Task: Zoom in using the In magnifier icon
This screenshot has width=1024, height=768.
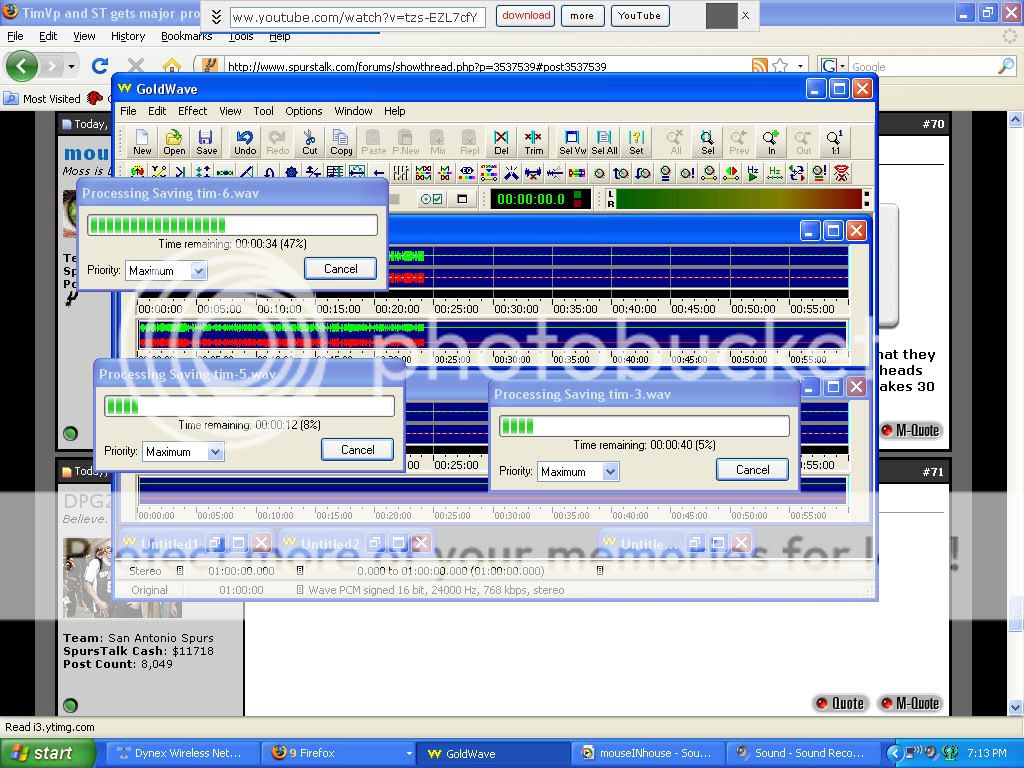Action: [x=771, y=142]
